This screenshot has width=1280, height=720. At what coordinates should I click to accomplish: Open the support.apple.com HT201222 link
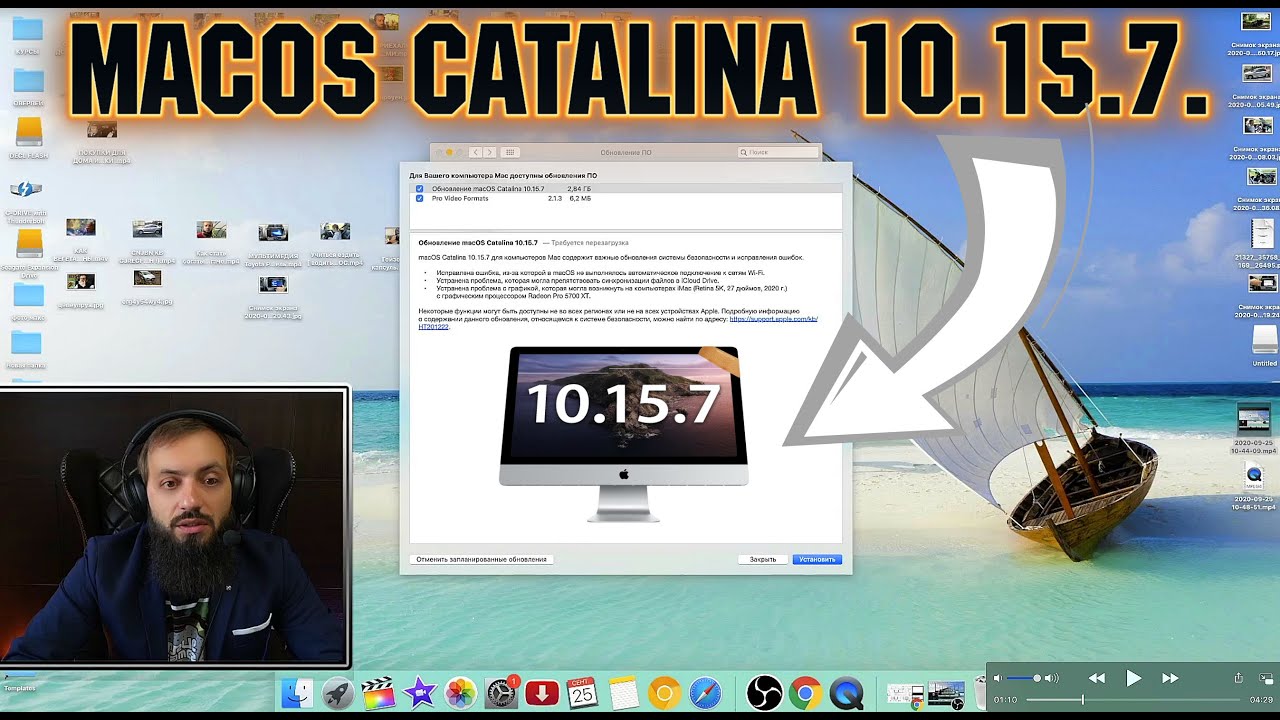(x=774, y=318)
